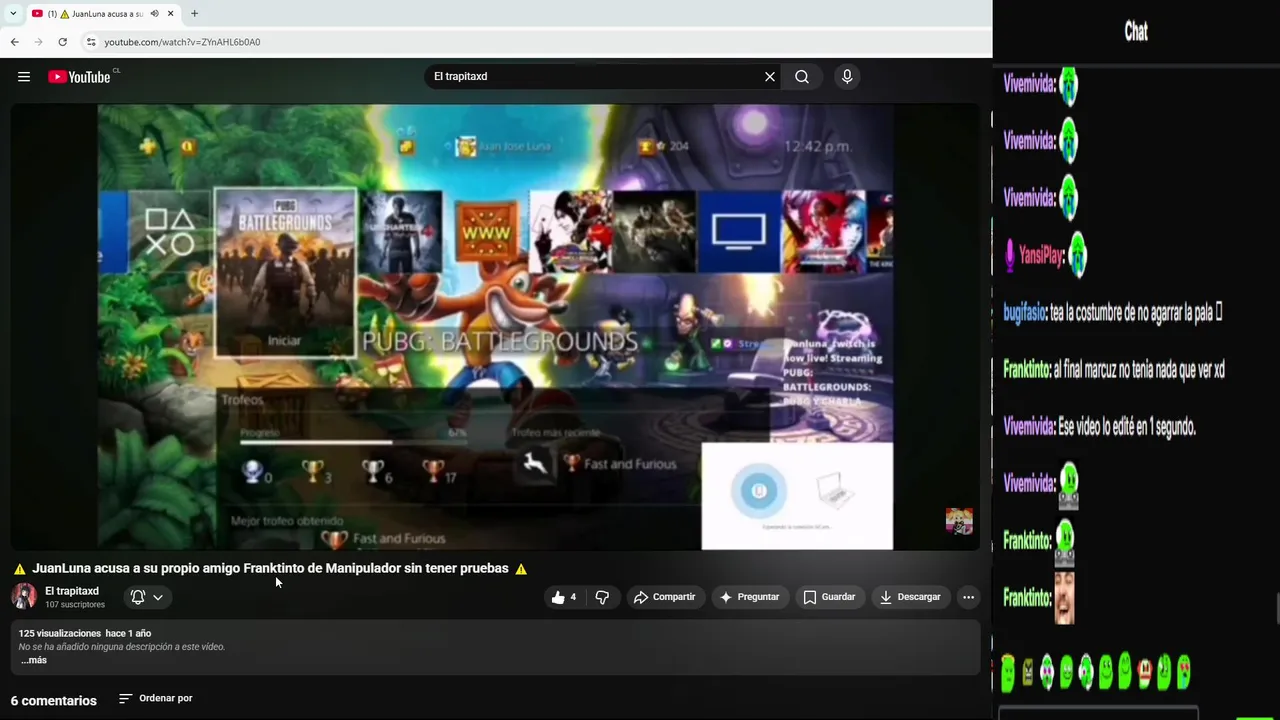1280x720 pixels.
Task: Open El trapitaxd channel avatar
Action: pos(24,597)
